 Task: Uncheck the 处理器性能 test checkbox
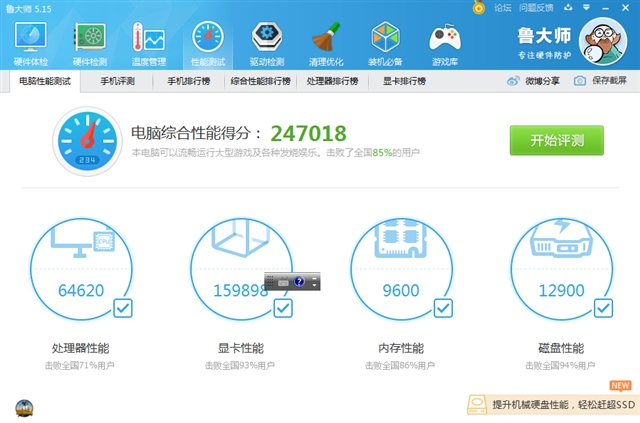122,308
